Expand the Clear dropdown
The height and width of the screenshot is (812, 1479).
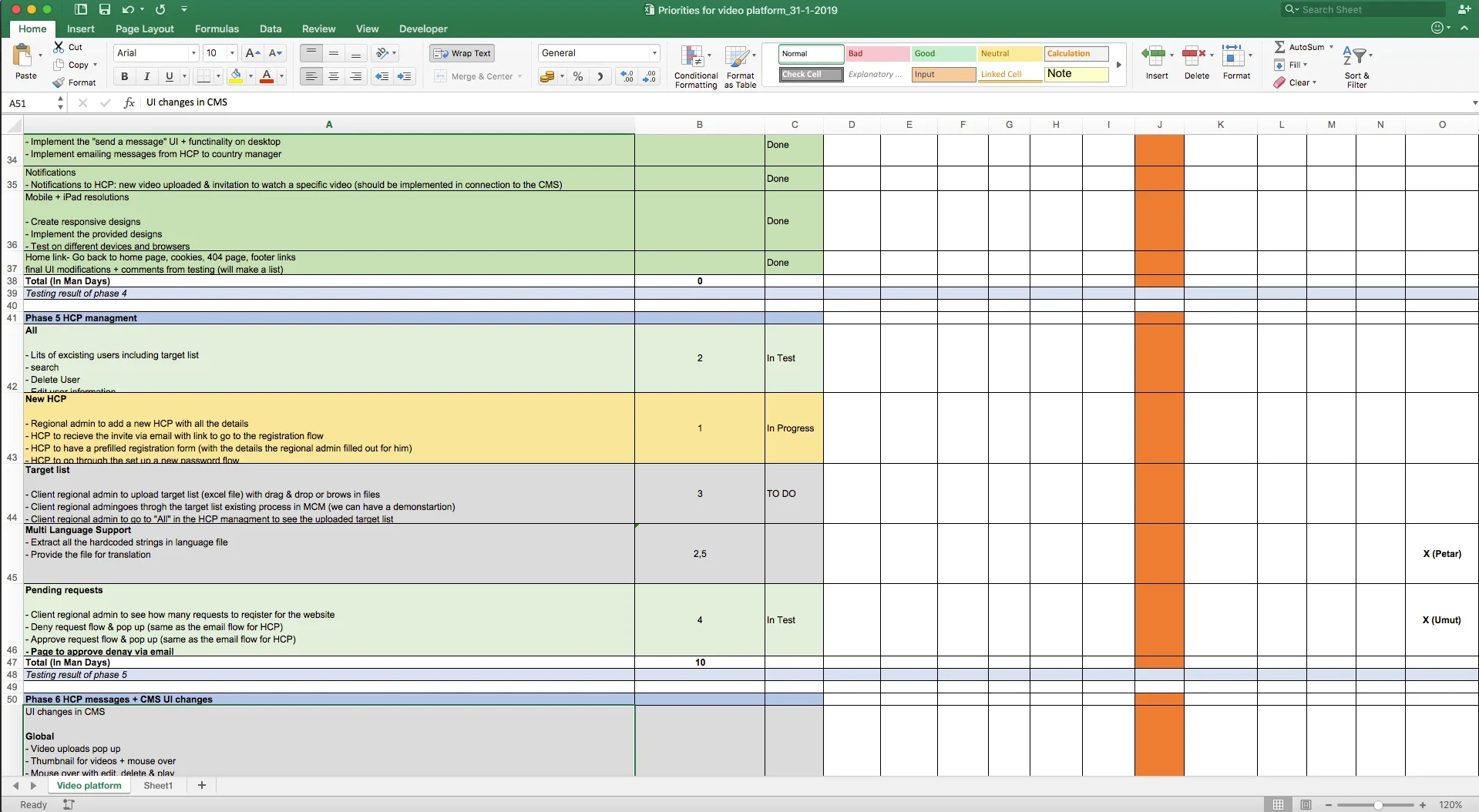coord(1314,82)
